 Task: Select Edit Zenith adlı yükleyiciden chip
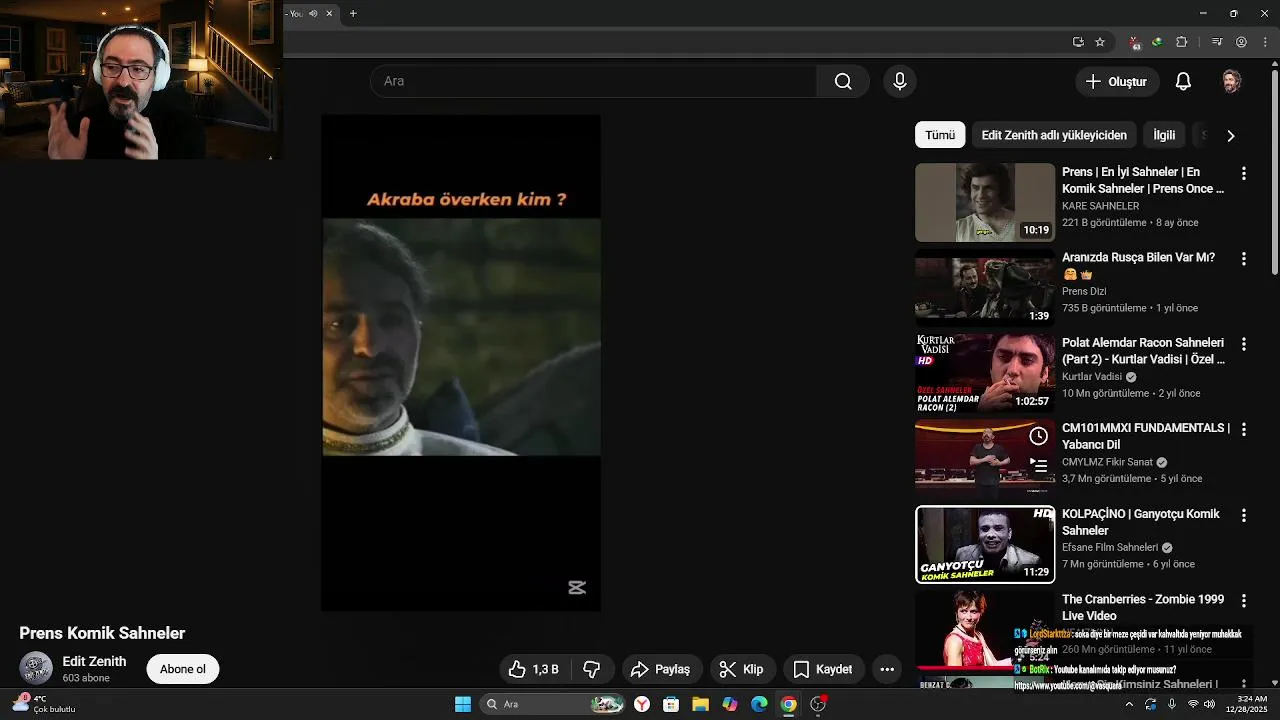click(1054, 135)
